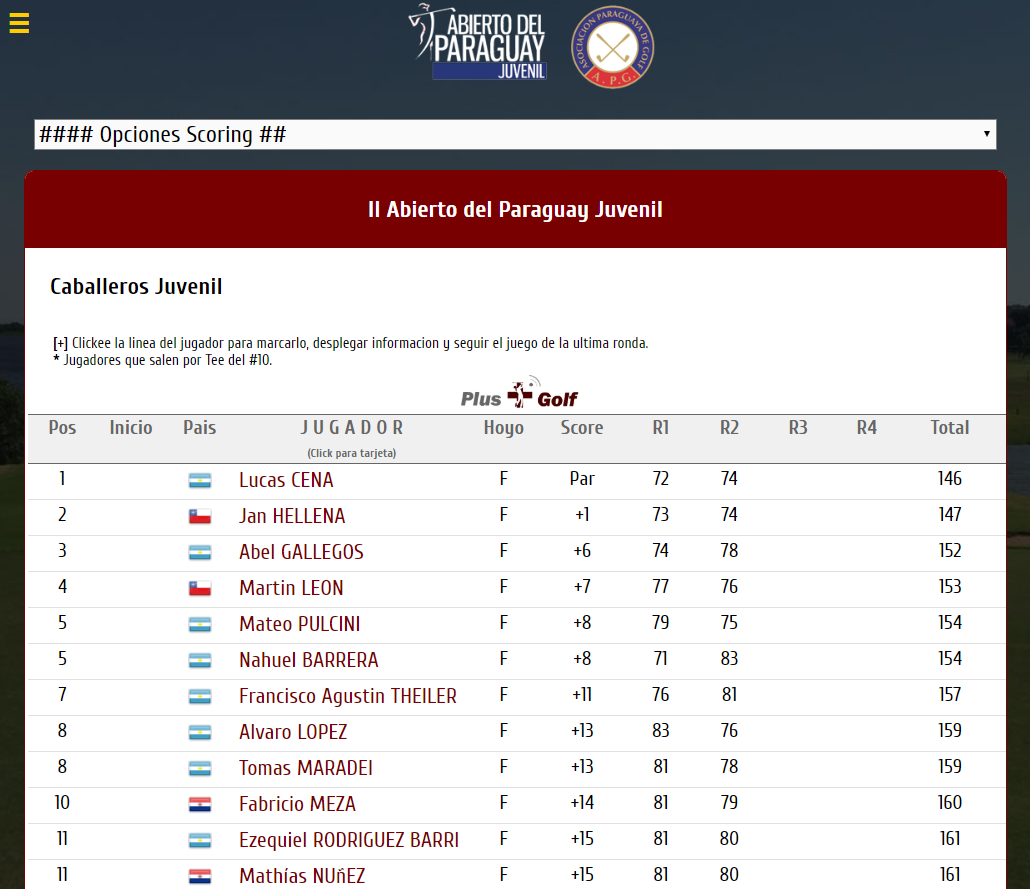Click the Plus Golf logo
Viewport: 1030px width, 889px height.
519,396
